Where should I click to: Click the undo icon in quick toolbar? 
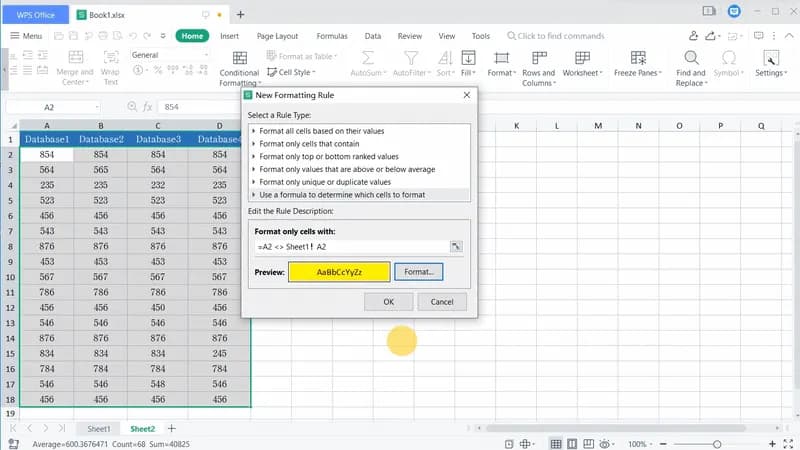click(133, 36)
